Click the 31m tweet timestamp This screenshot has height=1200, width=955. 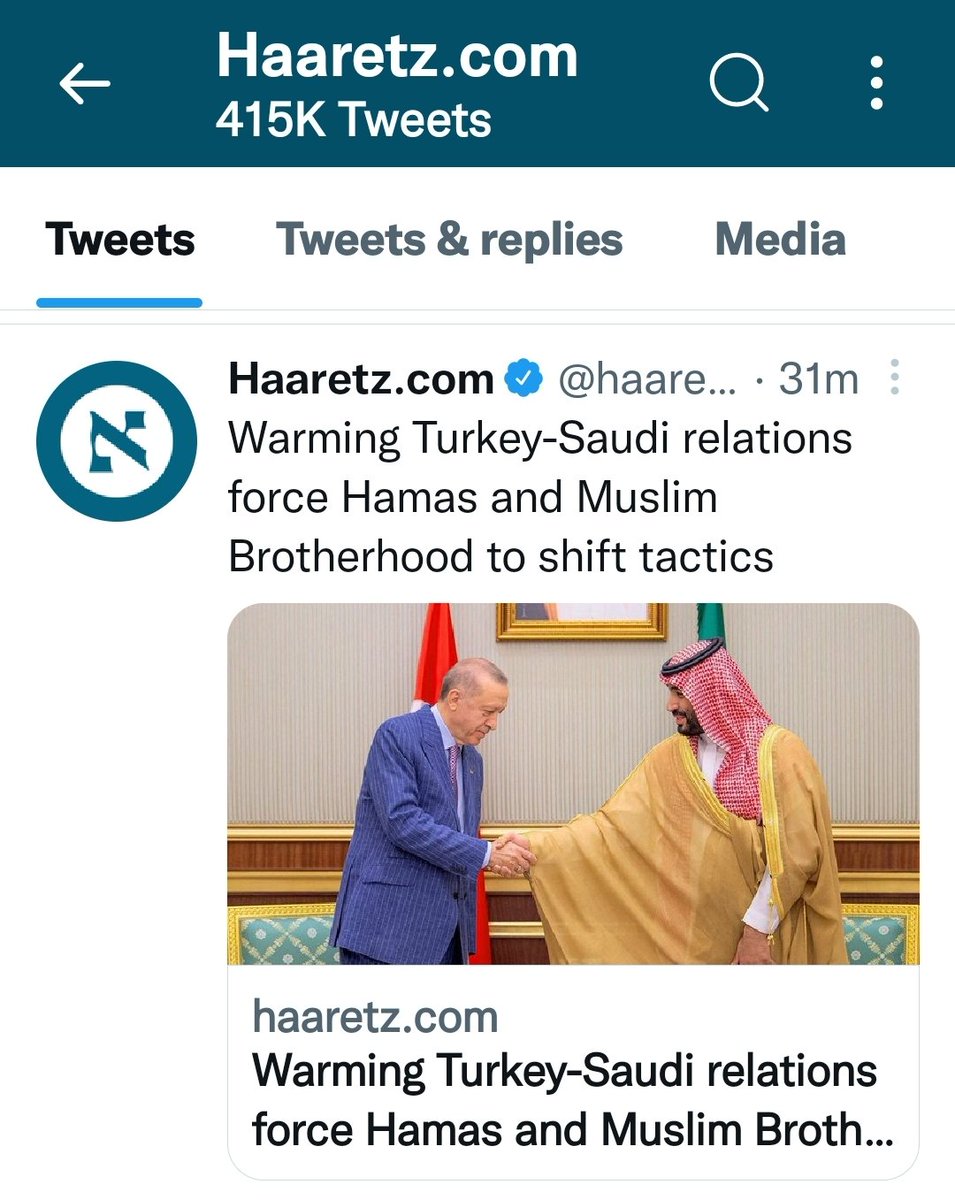pos(819,380)
